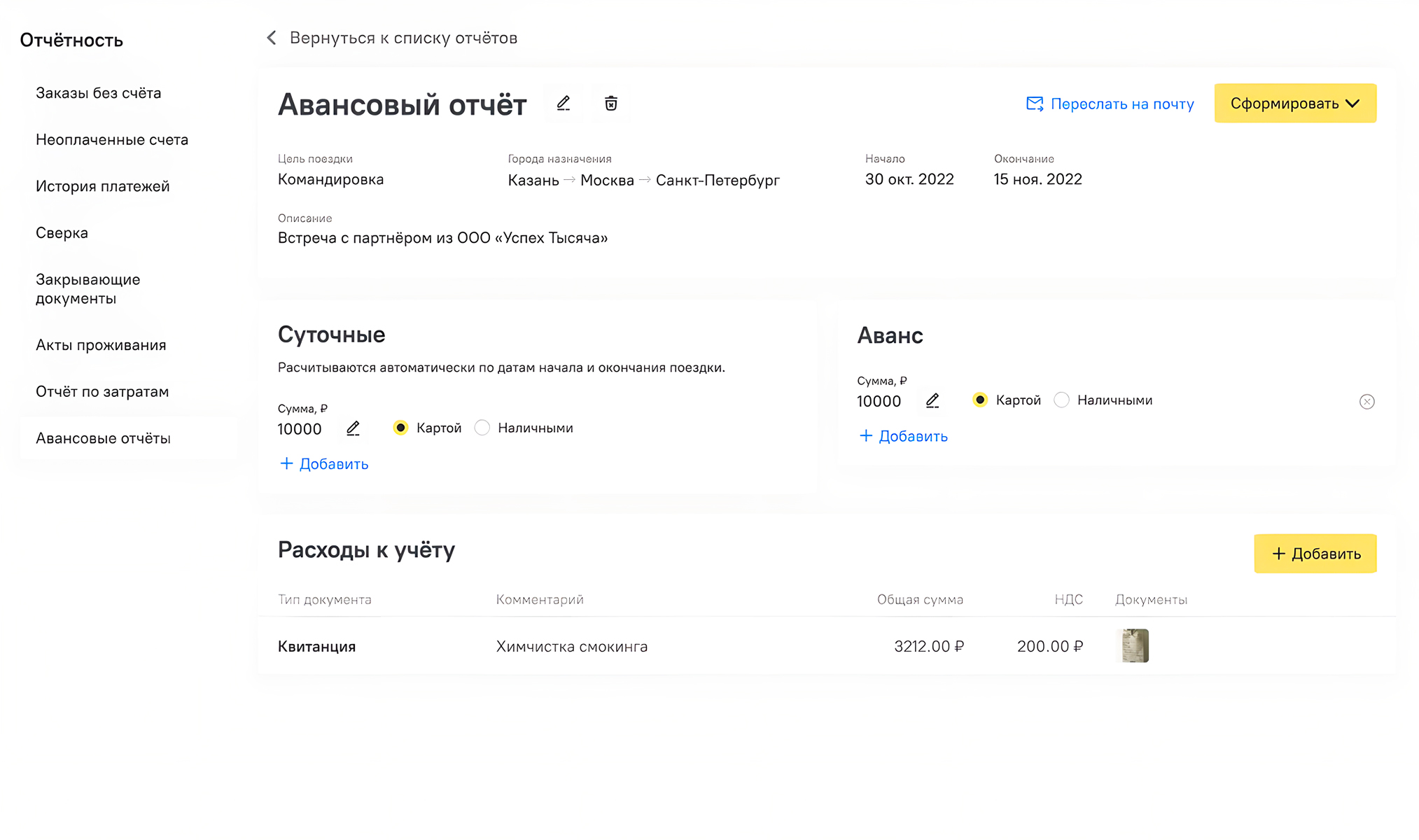Click plus icon Добавить under Суточные
This screenshot has width=1419, height=840.
(286, 463)
